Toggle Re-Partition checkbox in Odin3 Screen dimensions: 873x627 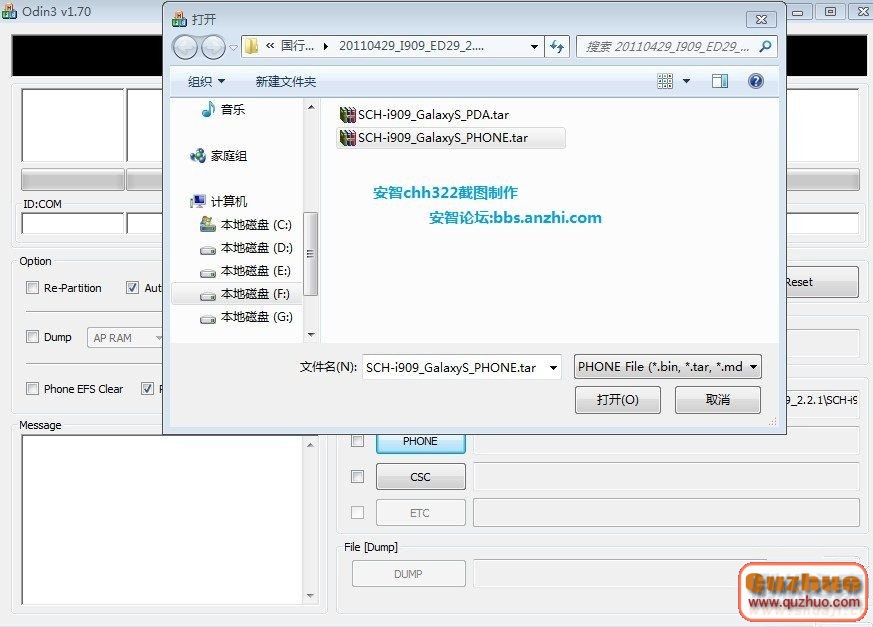point(32,287)
